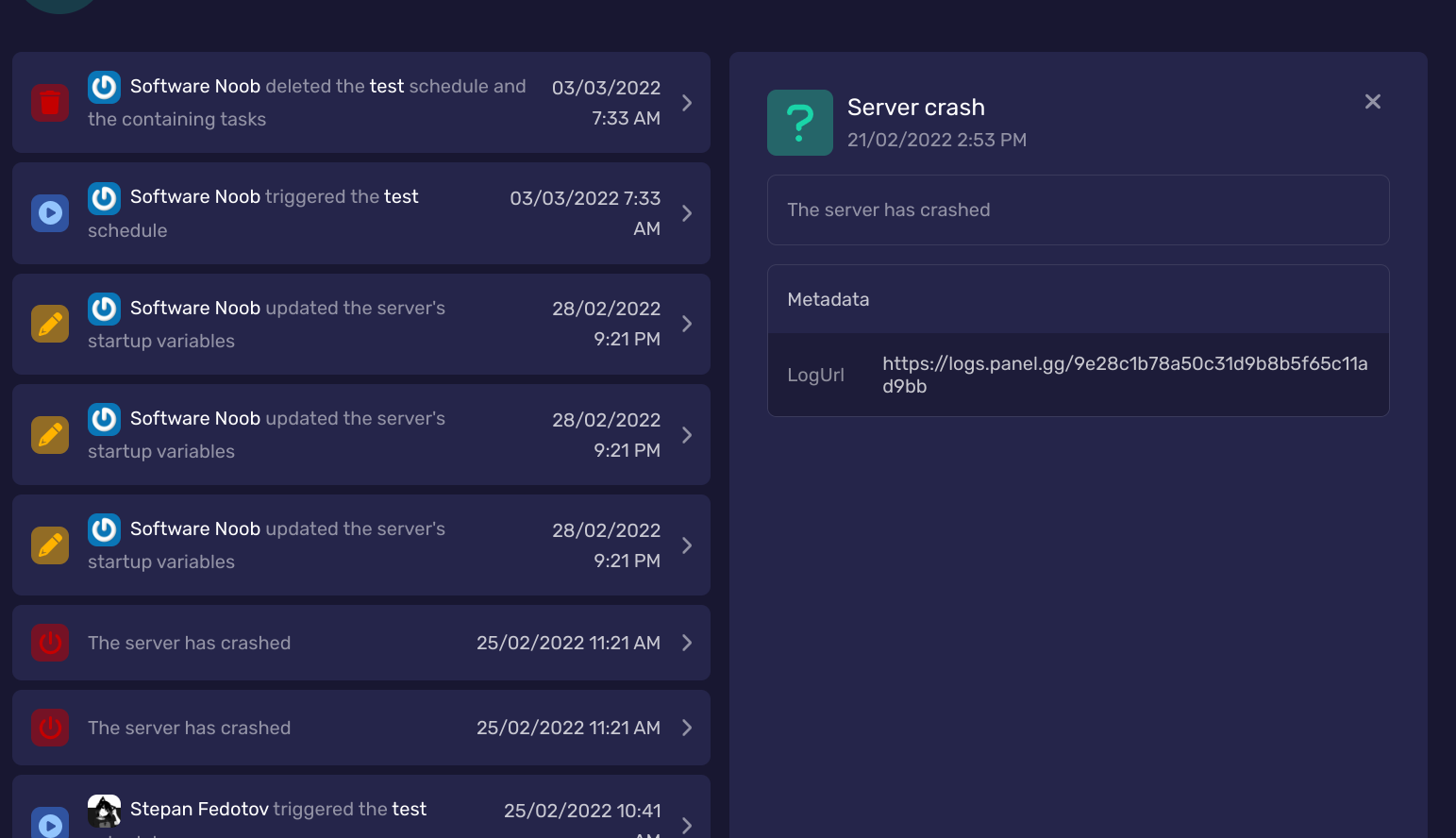Image resolution: width=1456 pixels, height=838 pixels.
Task: Click the first yellow pencil edit icon
Action: (x=50, y=324)
